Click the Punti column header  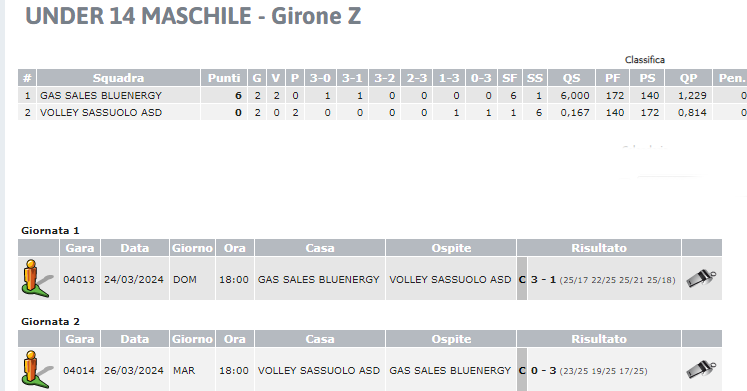[x=224, y=78]
